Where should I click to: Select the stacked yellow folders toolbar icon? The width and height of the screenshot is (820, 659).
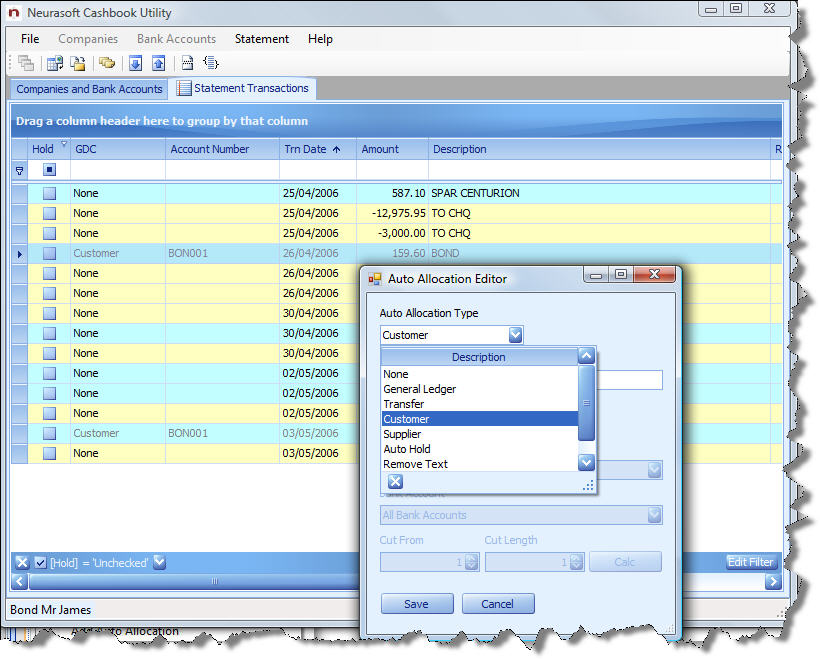click(x=106, y=62)
